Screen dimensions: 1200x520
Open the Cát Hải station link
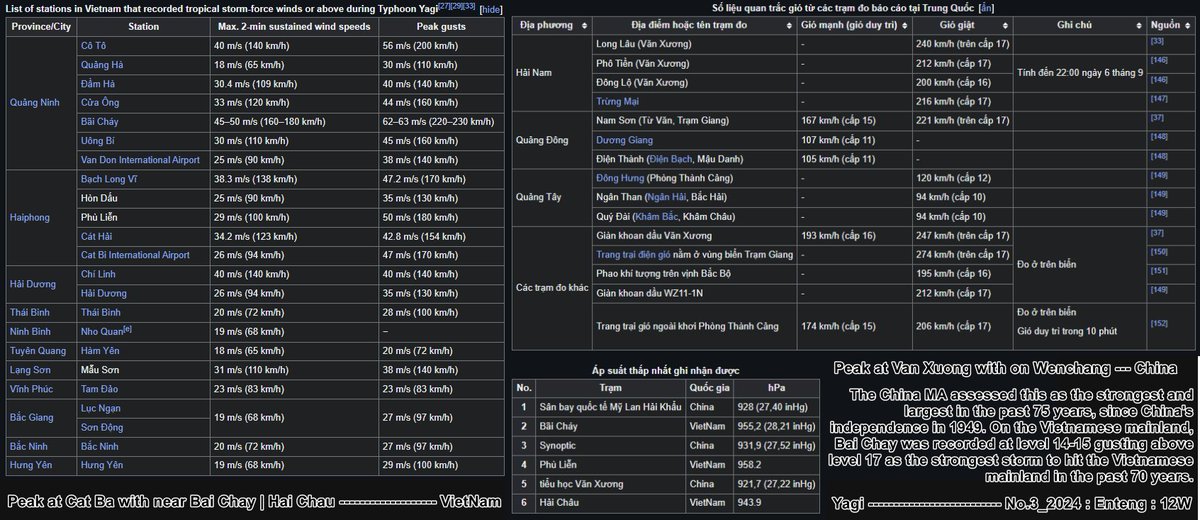coord(97,235)
